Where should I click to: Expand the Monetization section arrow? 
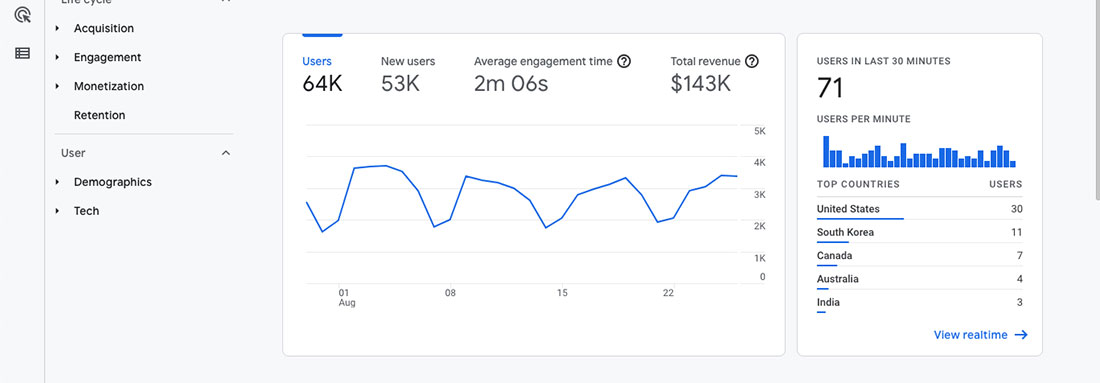(58, 86)
